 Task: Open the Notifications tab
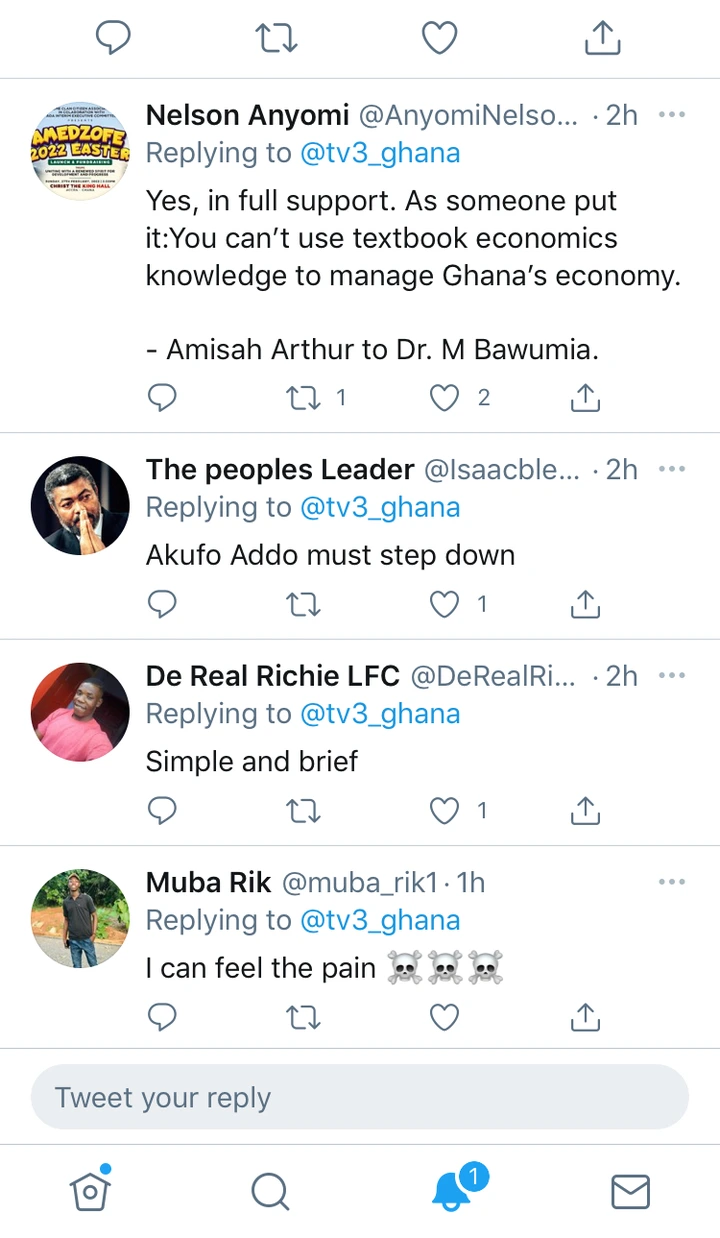[x=452, y=1190]
